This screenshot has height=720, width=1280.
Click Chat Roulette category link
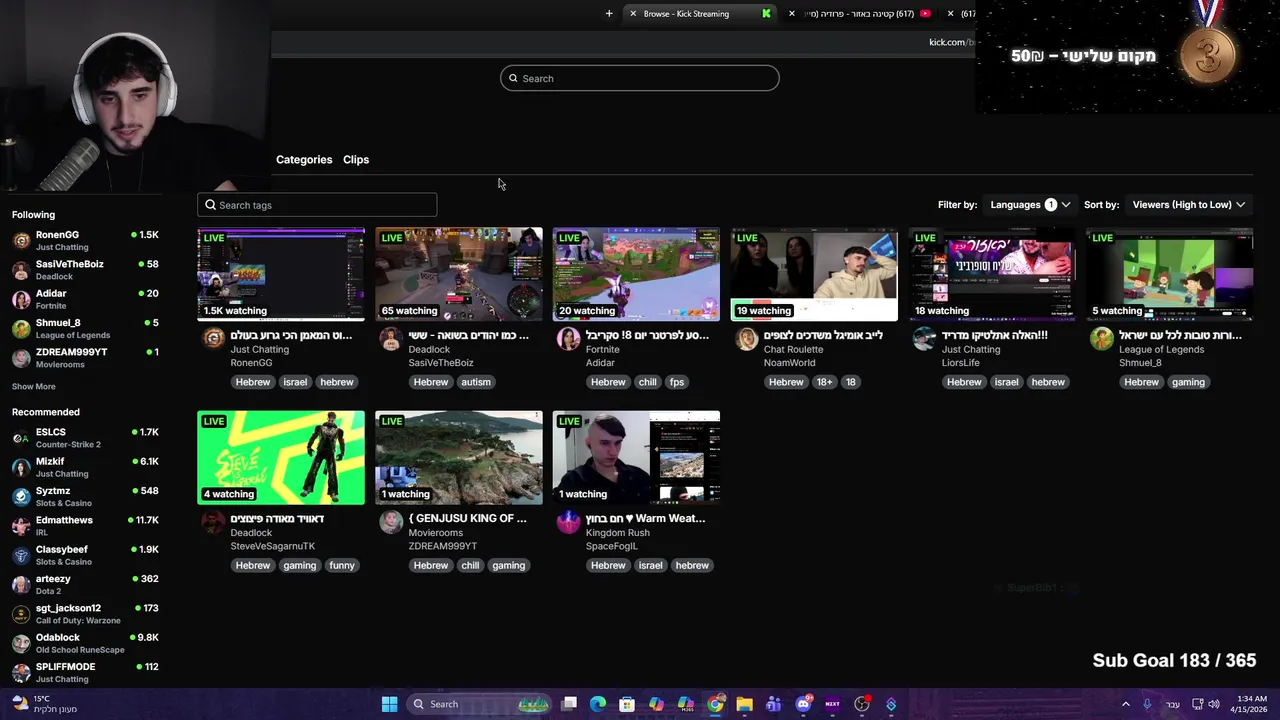coord(794,349)
